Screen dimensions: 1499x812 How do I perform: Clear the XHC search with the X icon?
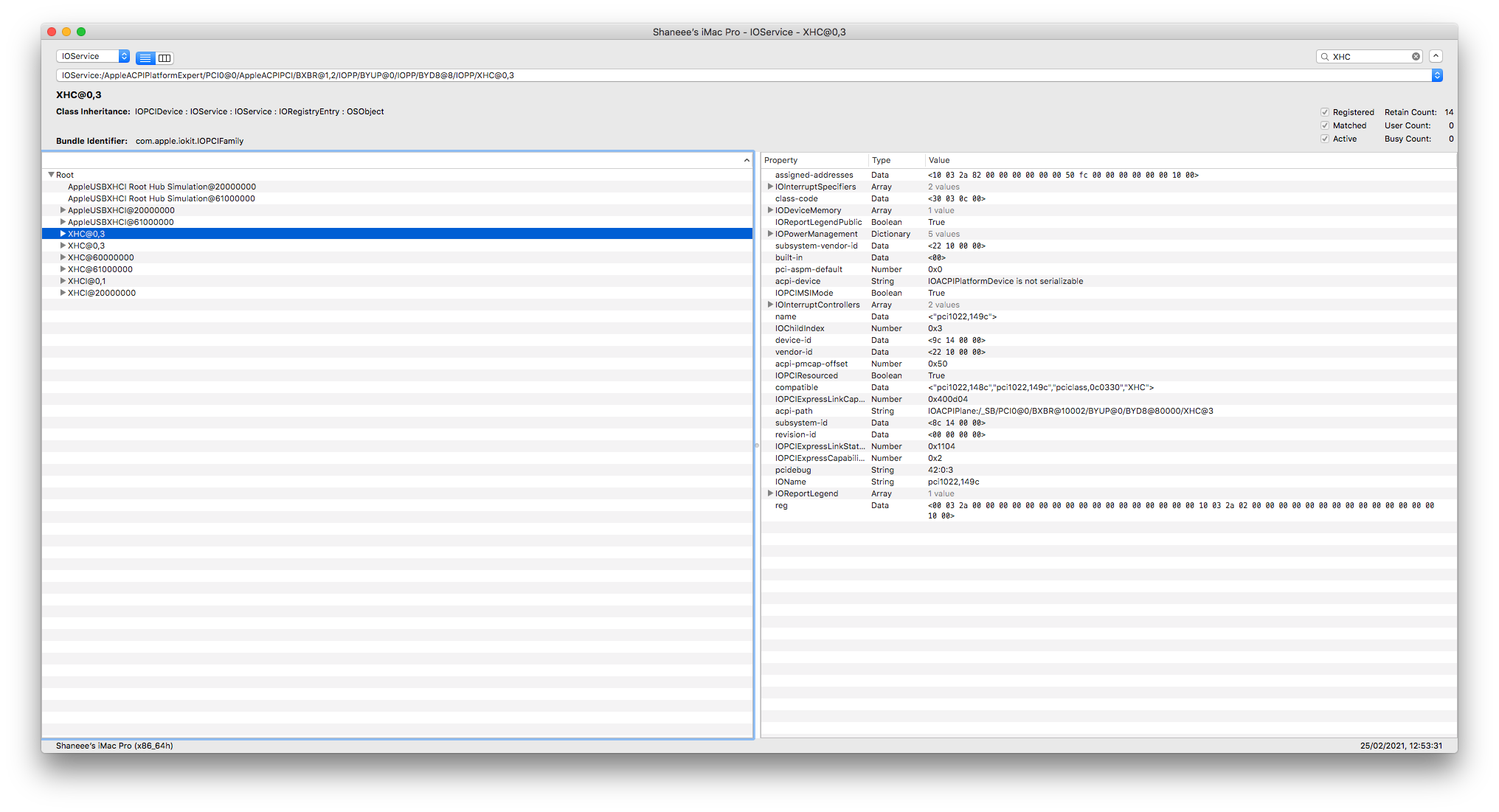click(x=1416, y=57)
